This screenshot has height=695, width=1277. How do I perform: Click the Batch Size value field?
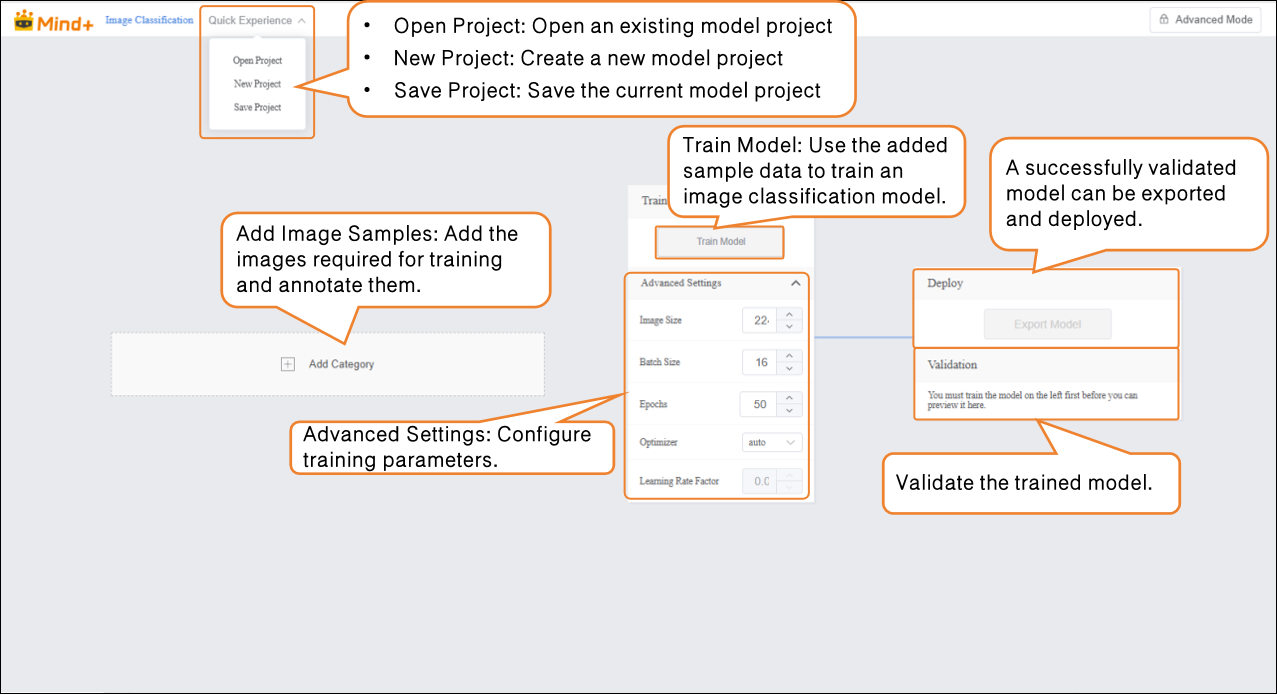point(760,362)
